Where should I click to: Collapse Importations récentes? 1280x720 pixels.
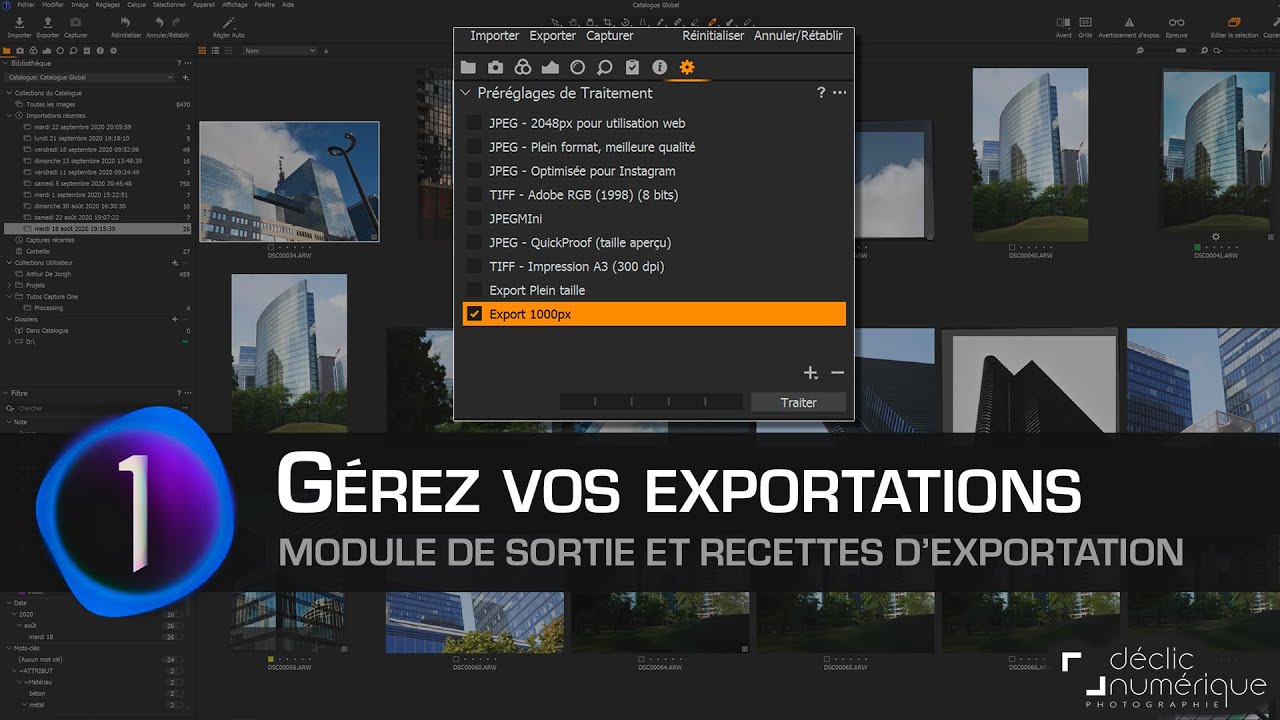click(11, 116)
